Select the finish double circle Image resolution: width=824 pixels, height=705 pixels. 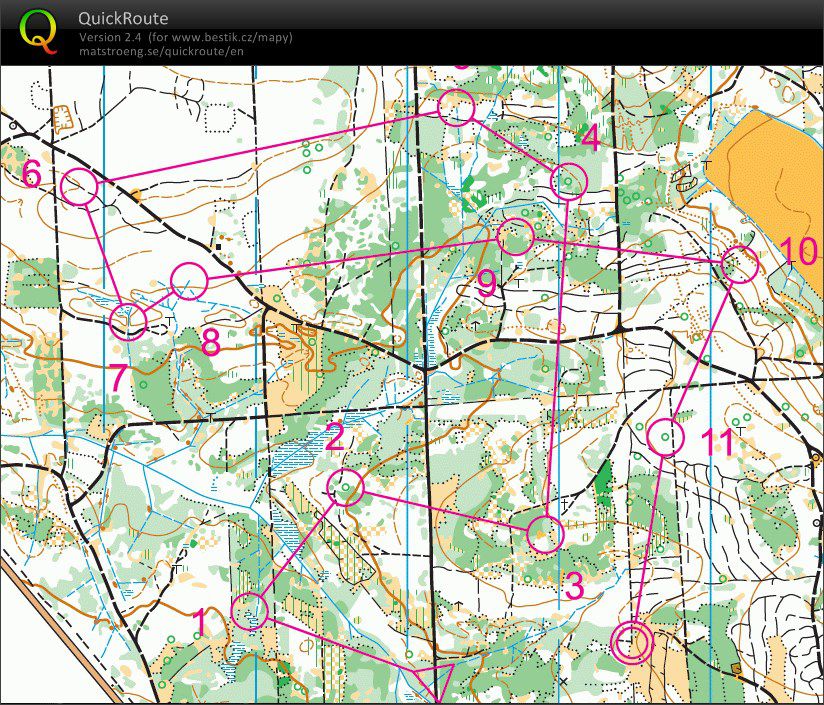click(x=632, y=641)
